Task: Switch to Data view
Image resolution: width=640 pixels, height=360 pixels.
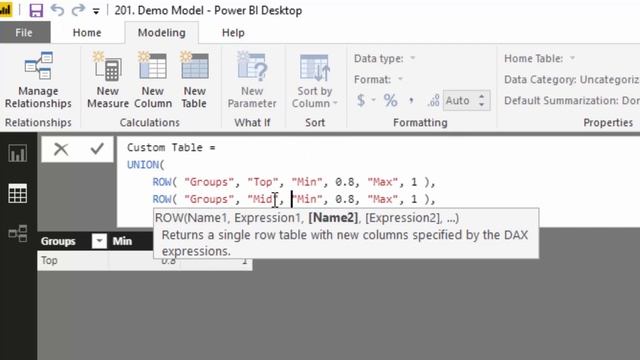Action: 18,193
